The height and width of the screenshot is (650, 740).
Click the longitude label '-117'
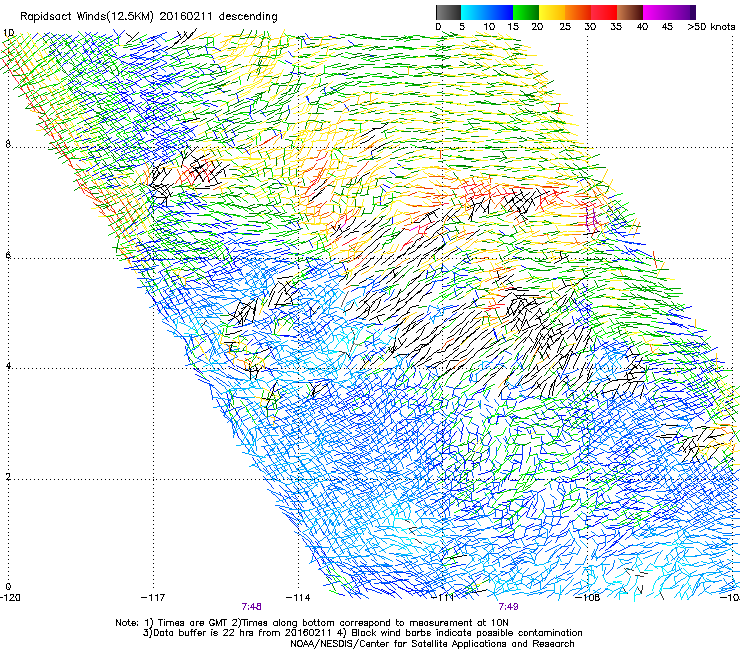coord(153,598)
